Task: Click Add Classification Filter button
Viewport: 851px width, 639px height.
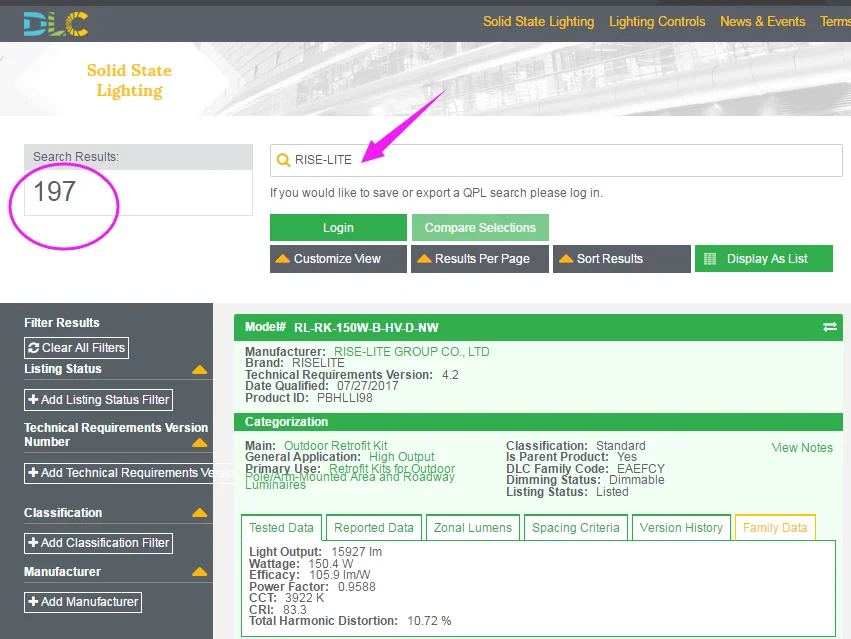Action: 98,543
